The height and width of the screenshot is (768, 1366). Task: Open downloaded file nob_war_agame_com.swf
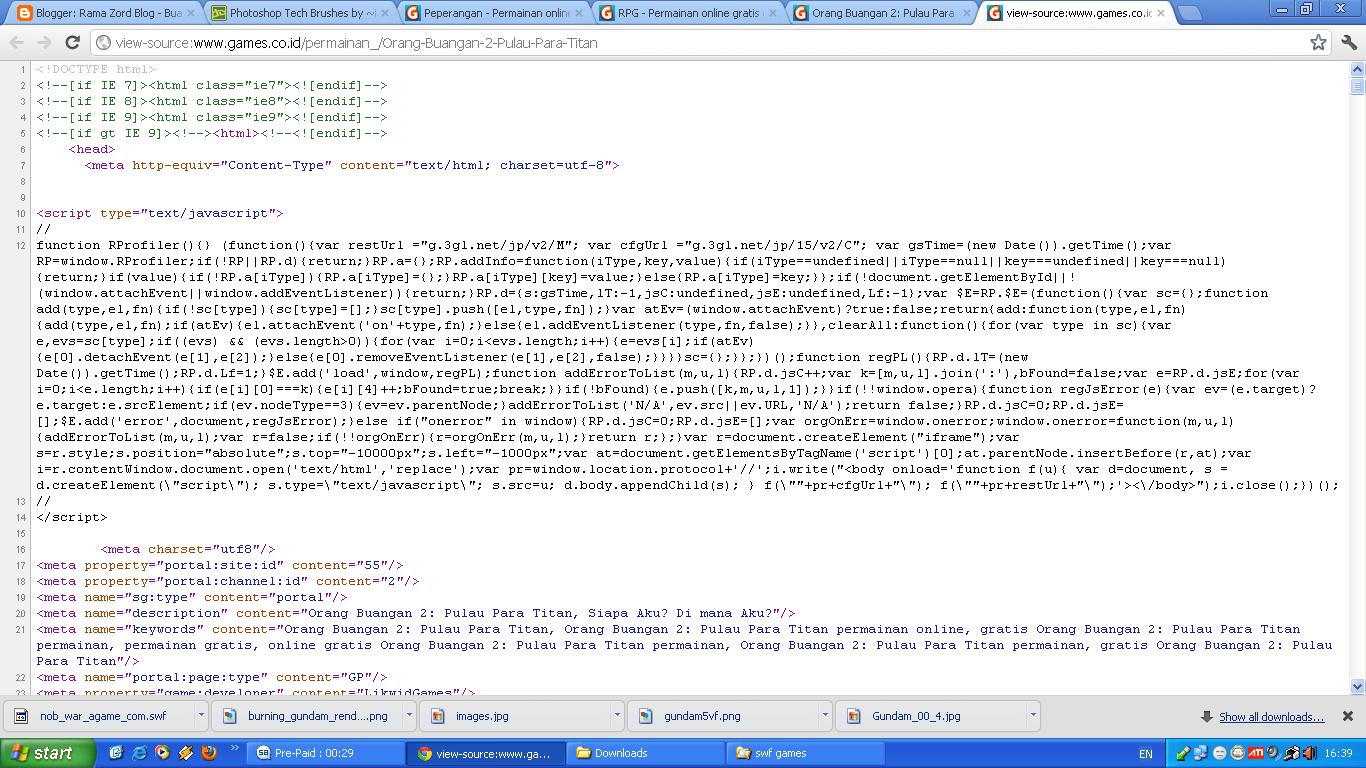tap(99, 716)
